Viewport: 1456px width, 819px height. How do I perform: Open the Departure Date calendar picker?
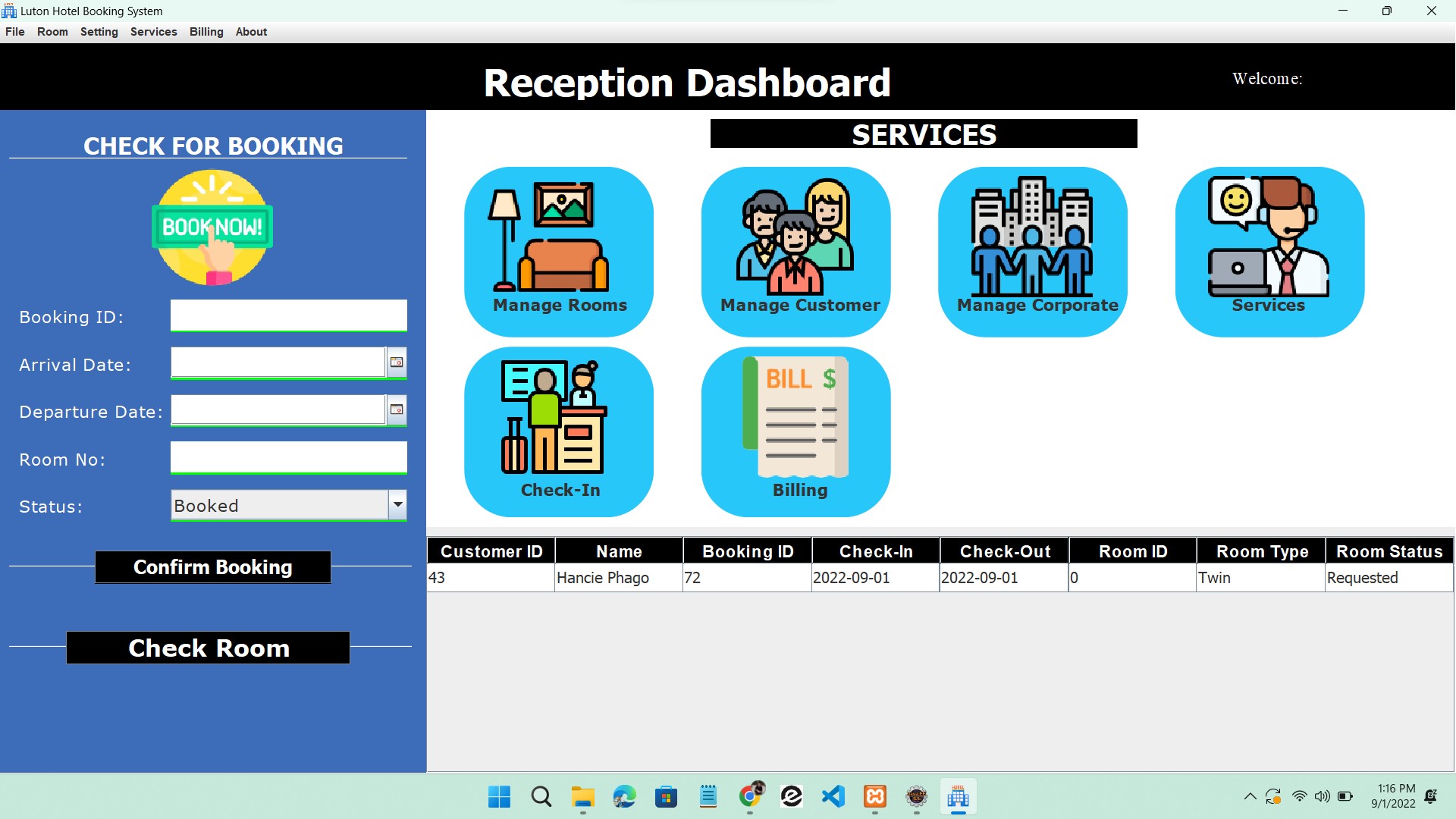pyautogui.click(x=396, y=409)
